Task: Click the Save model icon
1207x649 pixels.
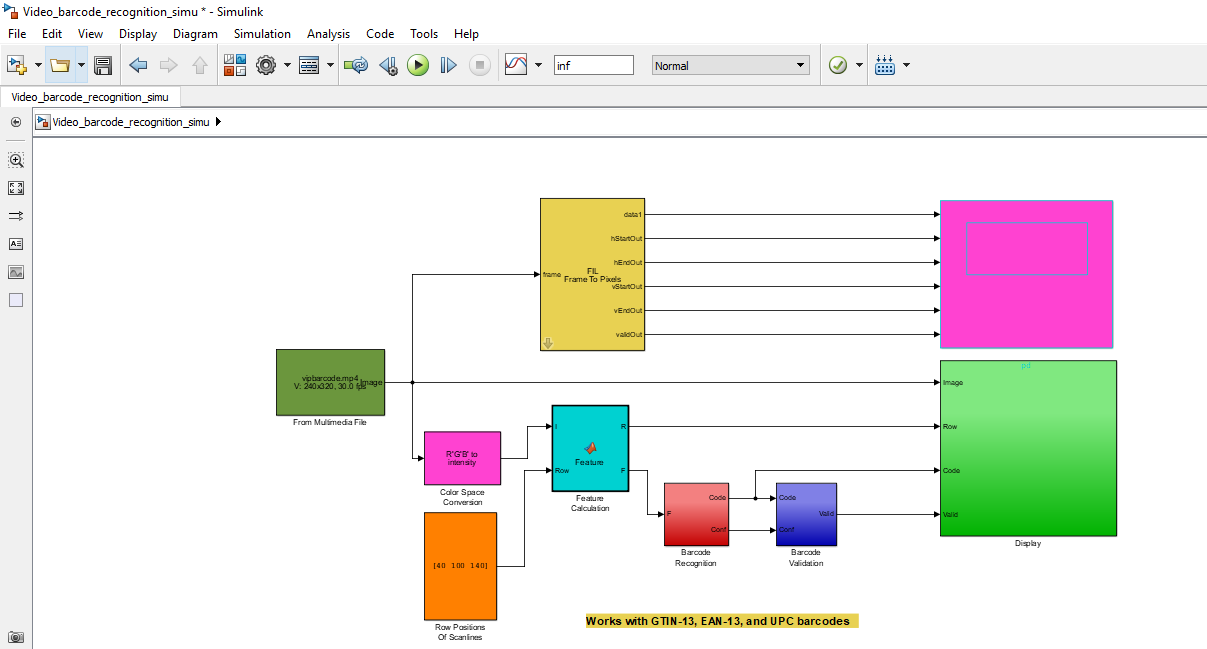Action: (x=102, y=66)
